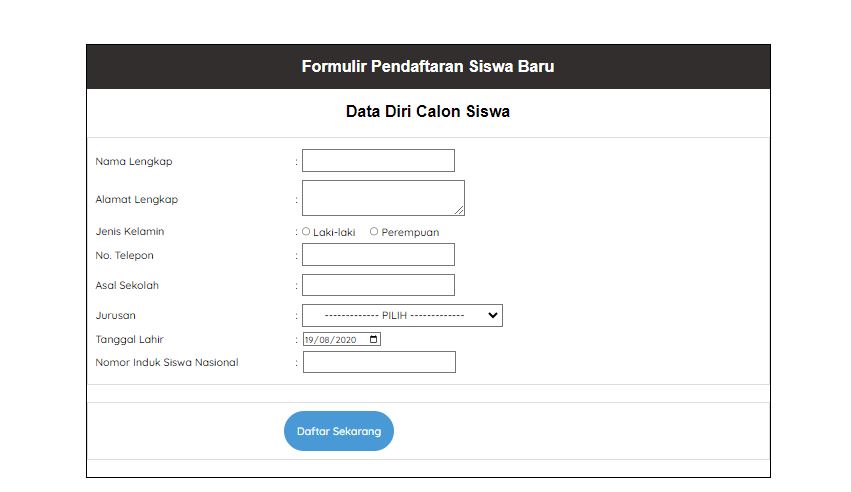Choose the Perempuan radio option
The width and height of the screenshot is (851, 492).
374,231
